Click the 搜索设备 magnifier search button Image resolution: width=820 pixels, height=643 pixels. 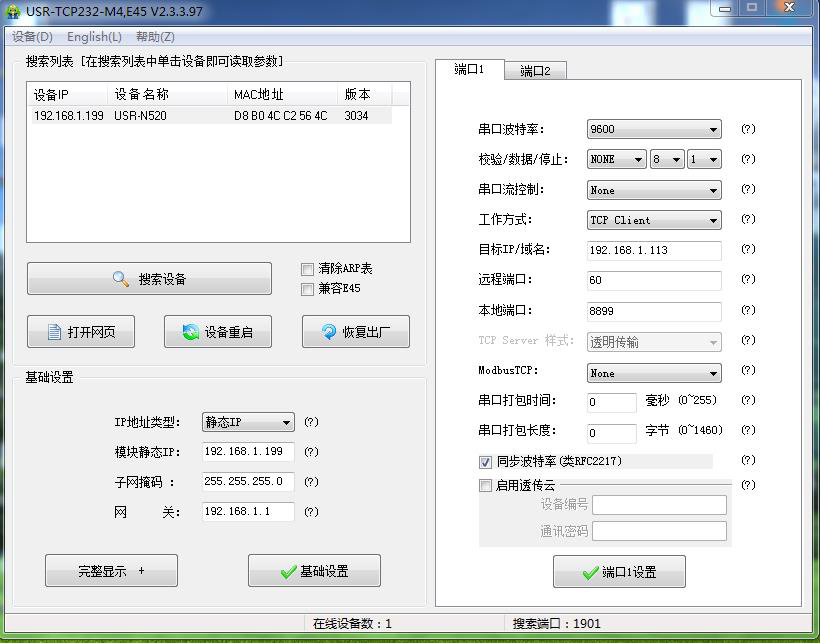149,279
